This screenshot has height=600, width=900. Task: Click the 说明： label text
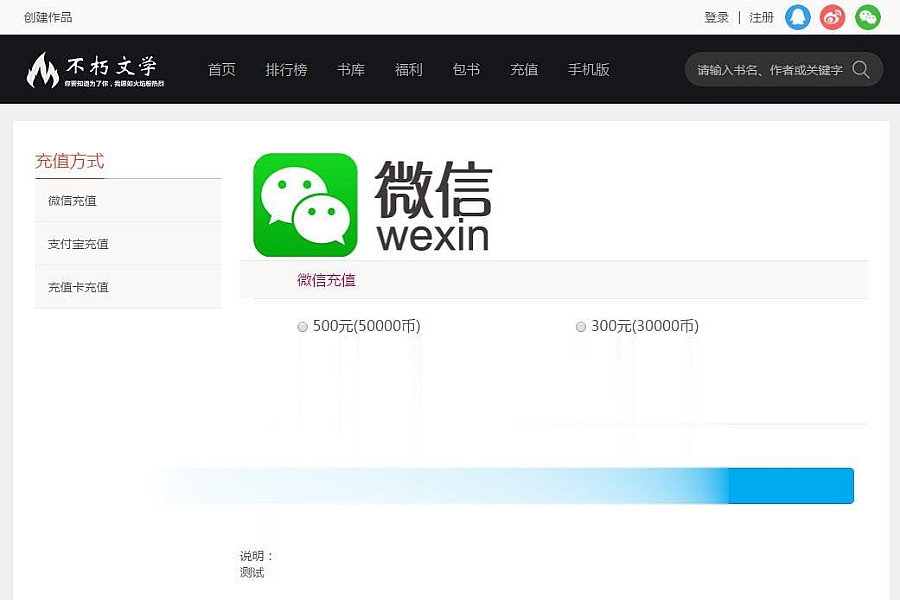(257, 556)
